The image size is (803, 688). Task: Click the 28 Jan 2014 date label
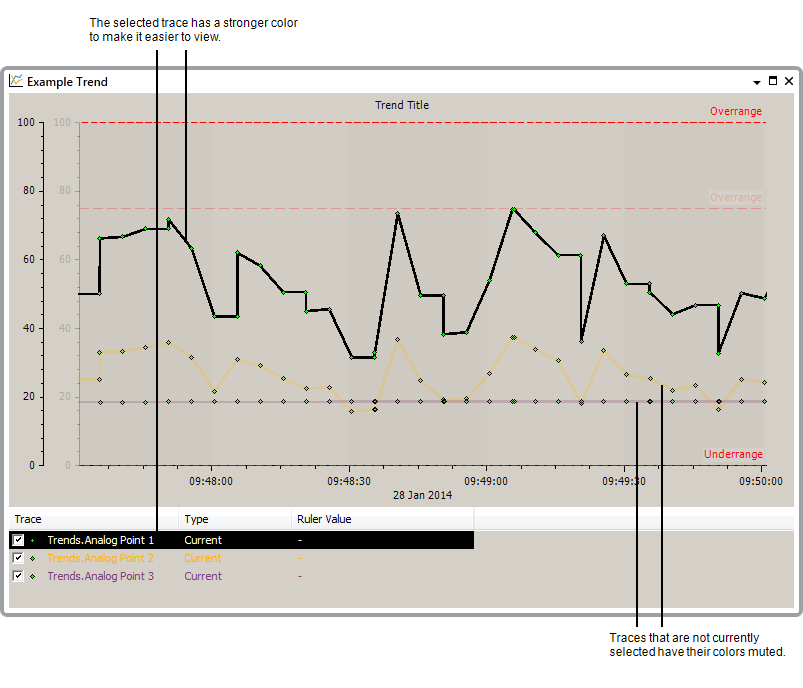click(x=421, y=495)
